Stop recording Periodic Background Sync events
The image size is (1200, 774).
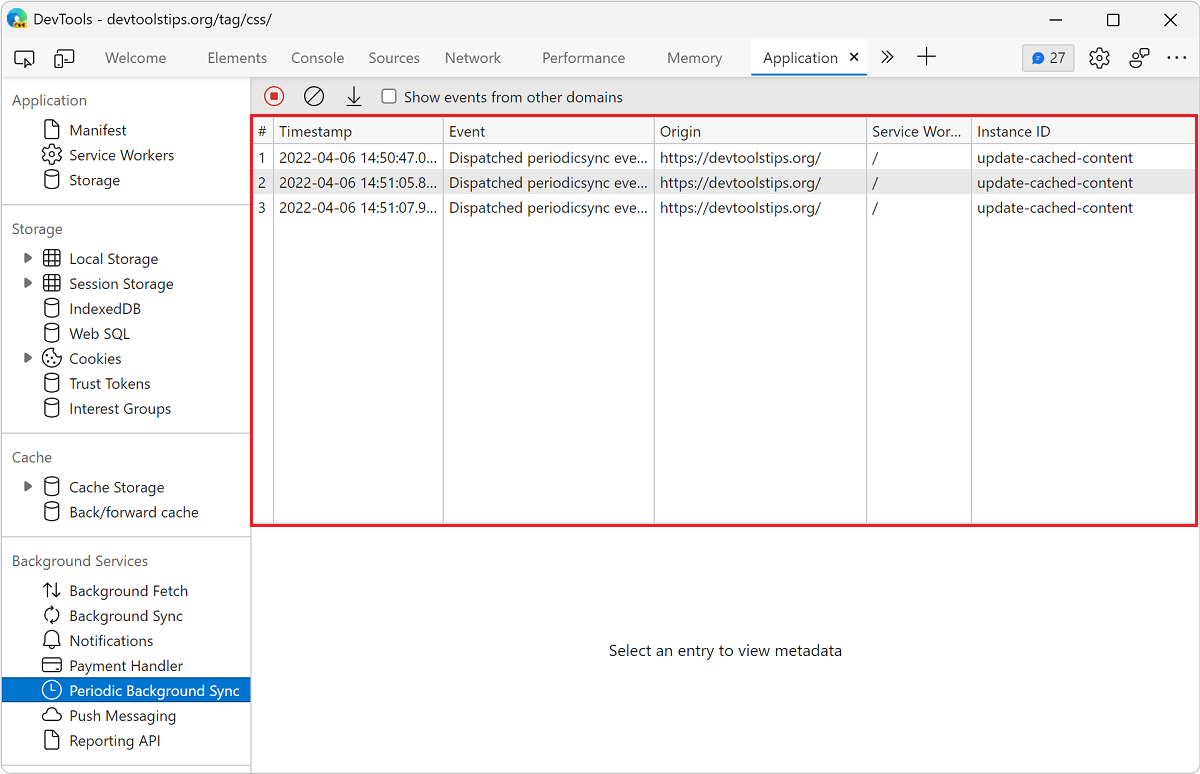(273, 96)
